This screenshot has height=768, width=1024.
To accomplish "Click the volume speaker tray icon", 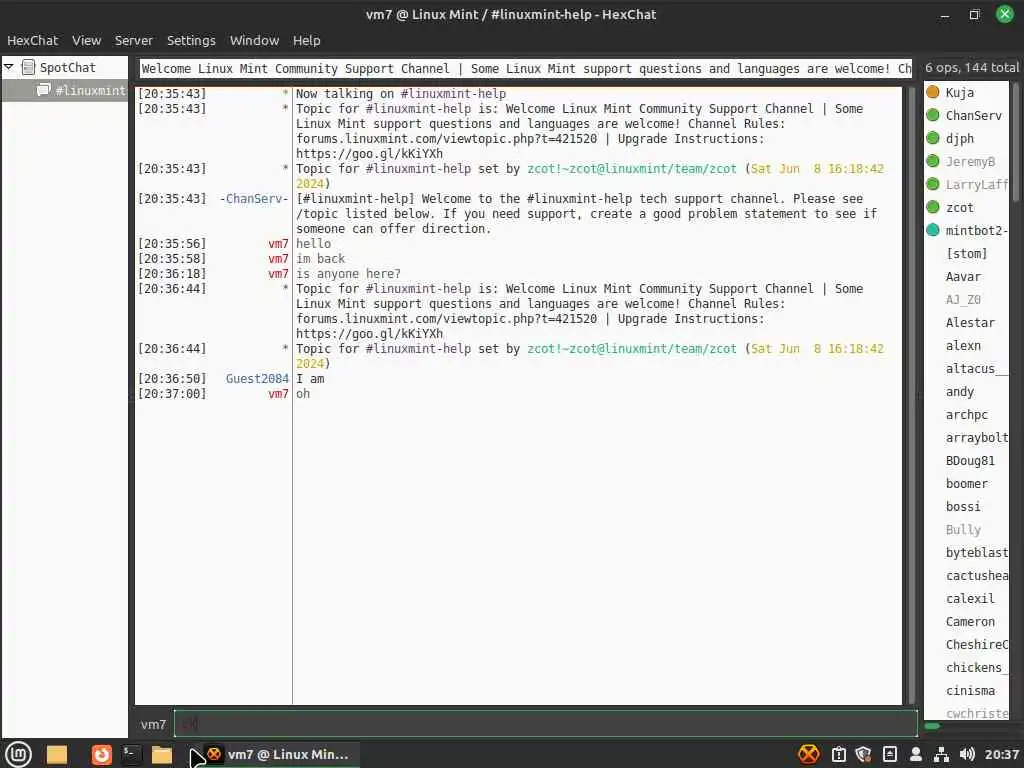I will click(x=967, y=754).
